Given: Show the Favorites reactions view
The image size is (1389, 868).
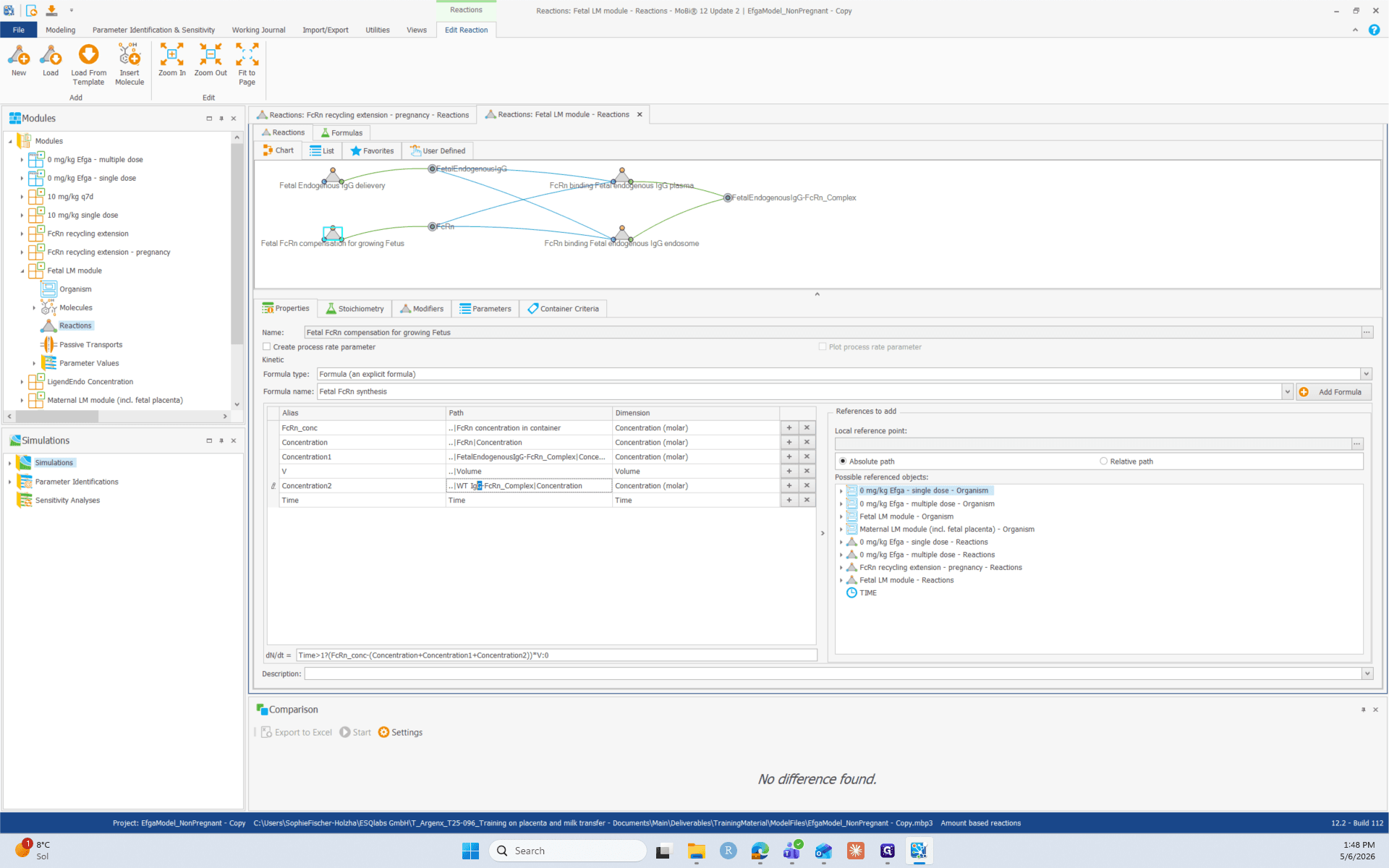Looking at the screenshot, I should 372,150.
